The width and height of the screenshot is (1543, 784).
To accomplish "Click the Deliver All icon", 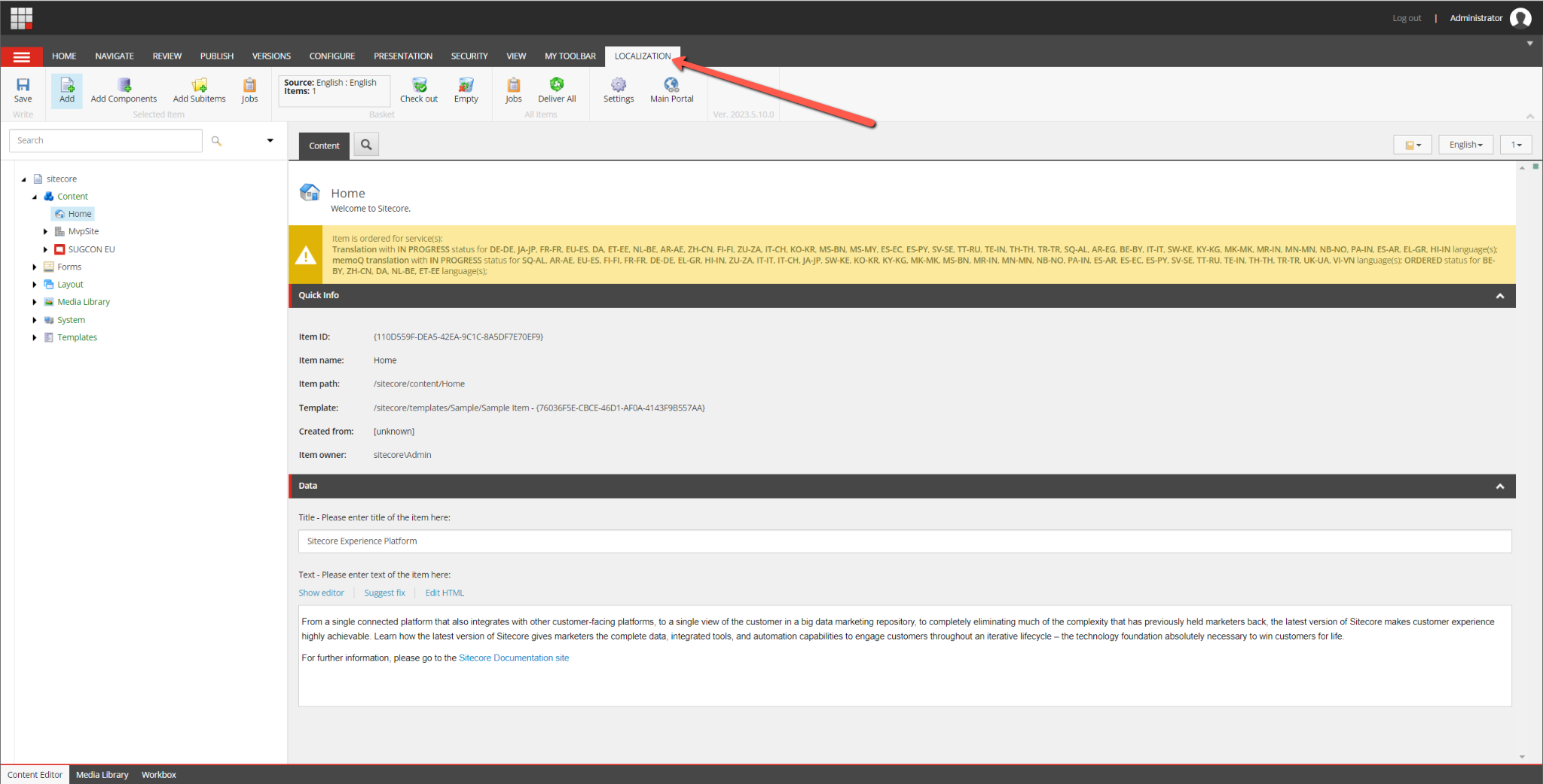I will [557, 84].
